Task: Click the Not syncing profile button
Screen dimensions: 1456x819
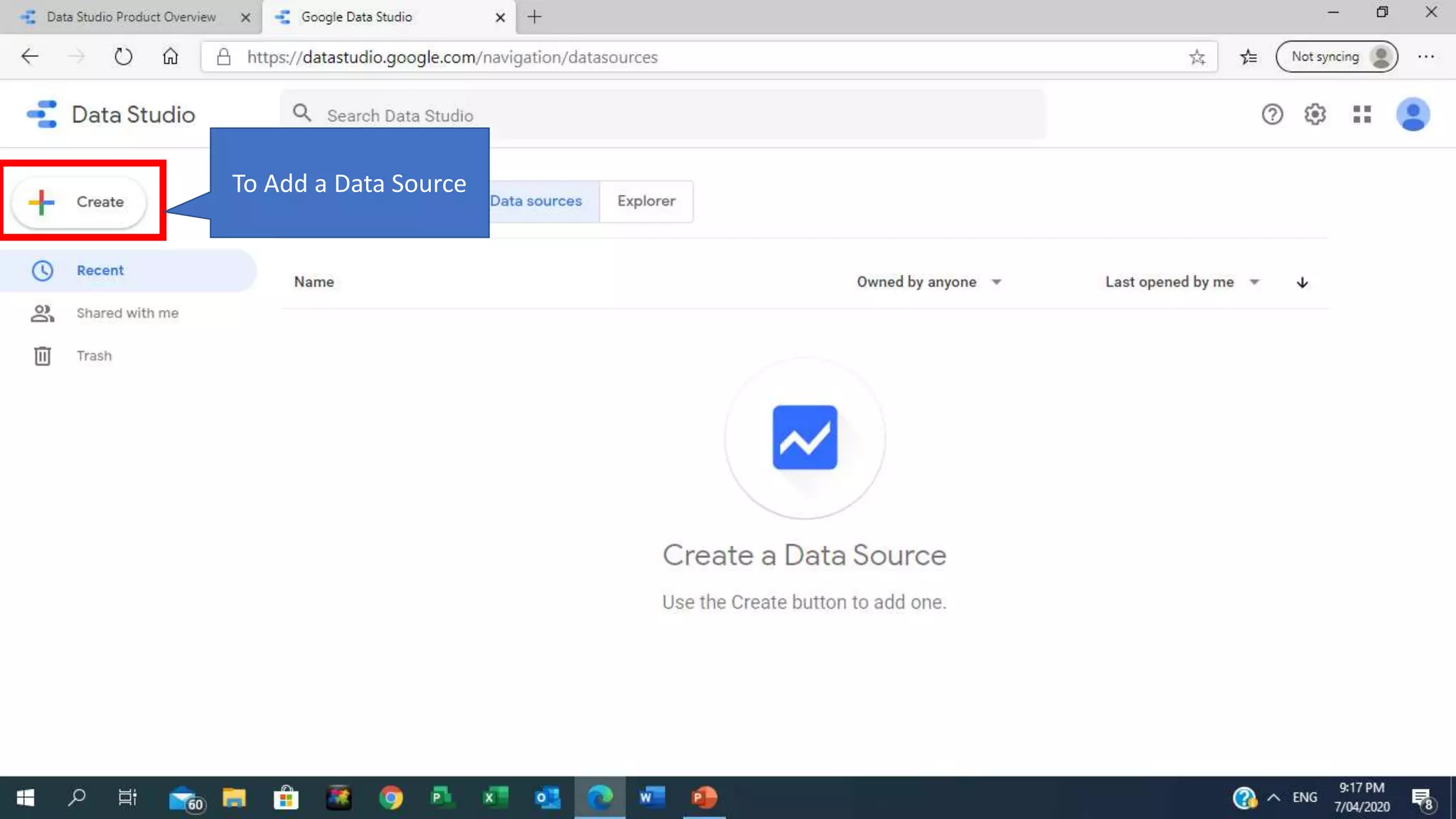Action: point(1337,57)
